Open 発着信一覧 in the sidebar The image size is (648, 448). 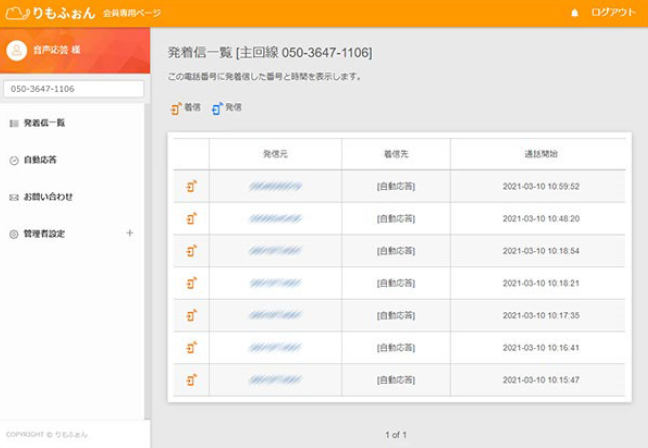click(44, 123)
